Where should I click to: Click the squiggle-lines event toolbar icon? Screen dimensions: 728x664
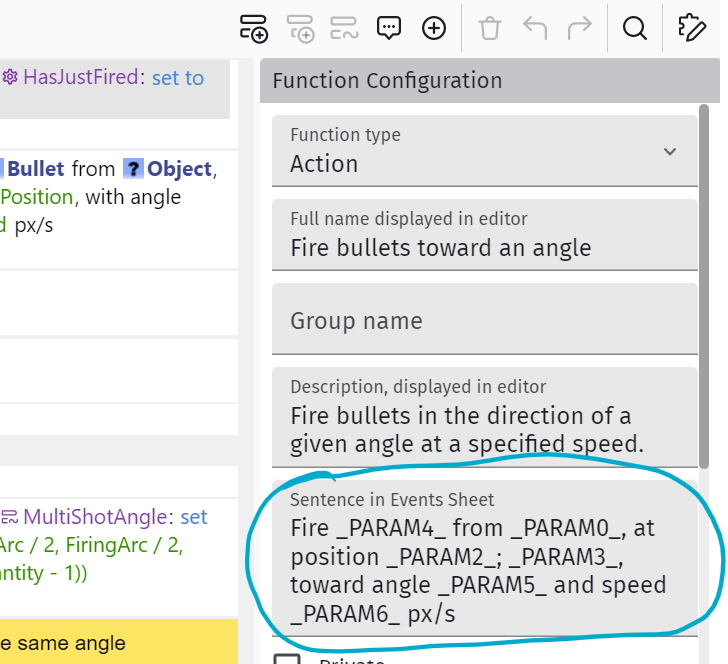click(345, 28)
